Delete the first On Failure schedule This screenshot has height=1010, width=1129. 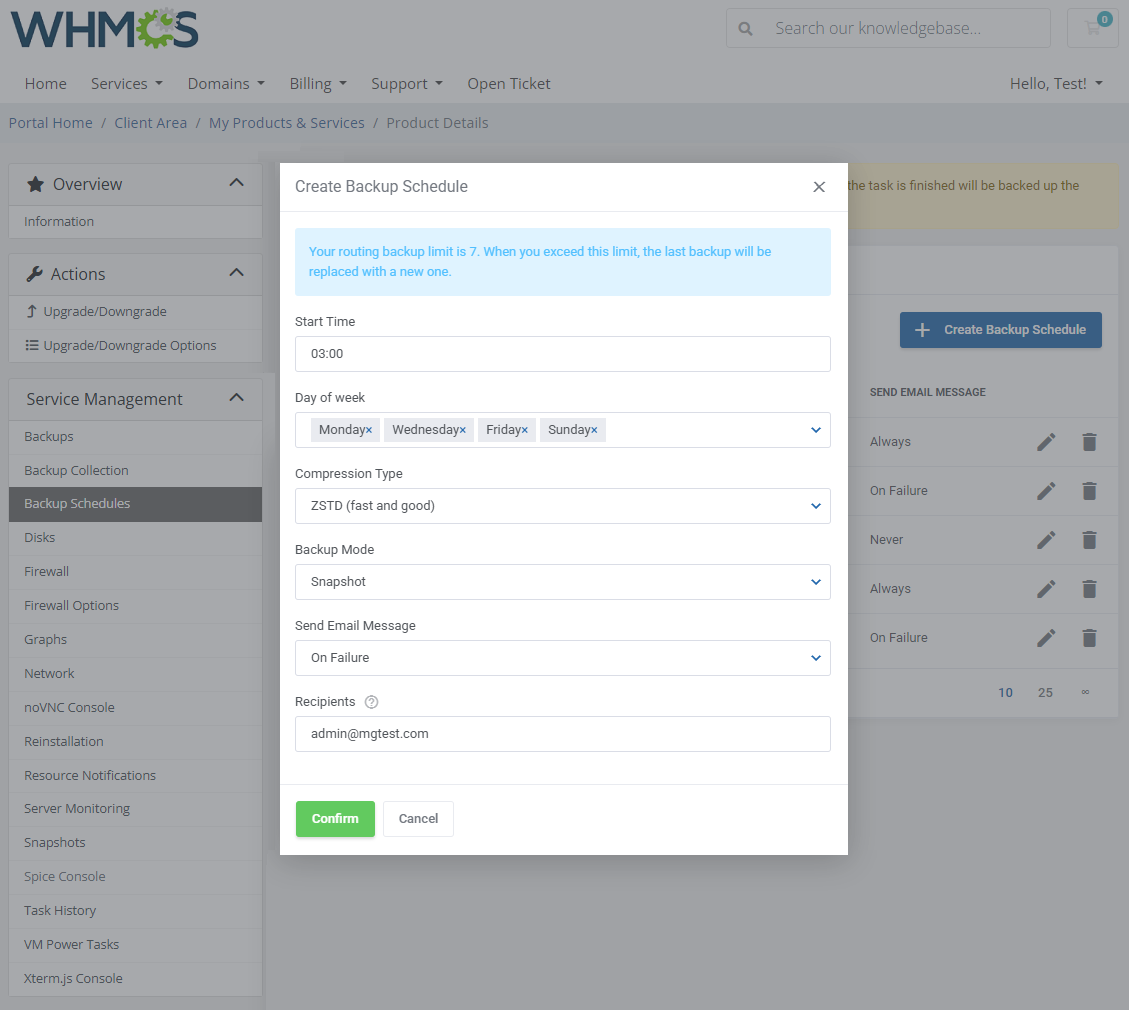(1089, 491)
